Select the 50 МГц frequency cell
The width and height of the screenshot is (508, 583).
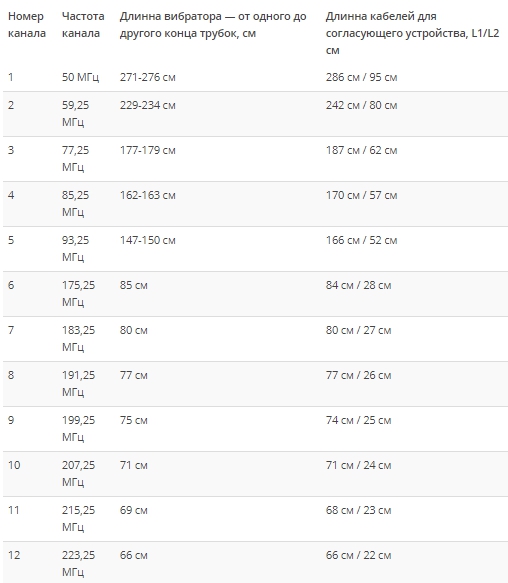point(80,77)
